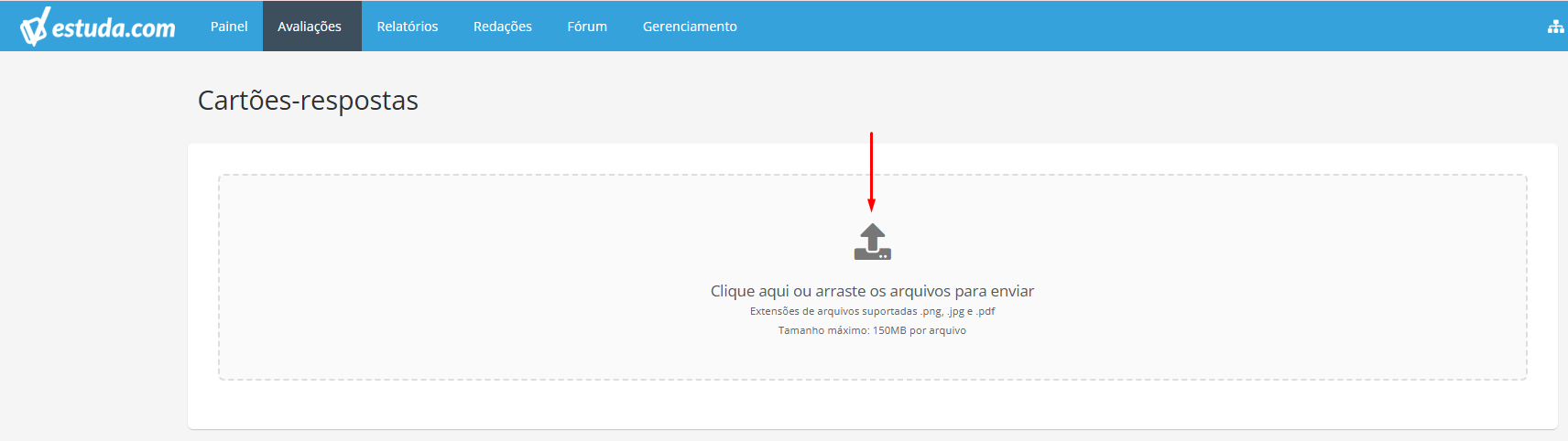Select the Avaliações navigation tab
The image size is (1568, 441).
point(310,27)
